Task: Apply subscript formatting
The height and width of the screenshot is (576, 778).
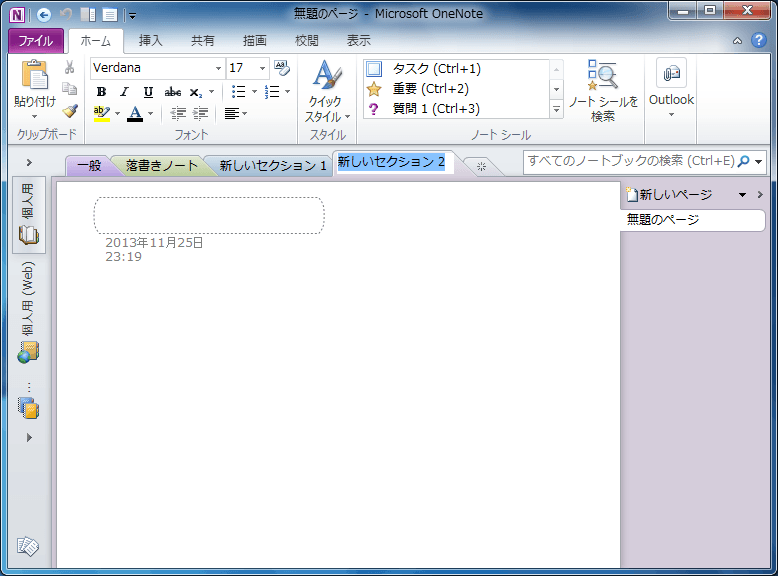Action: click(x=195, y=92)
